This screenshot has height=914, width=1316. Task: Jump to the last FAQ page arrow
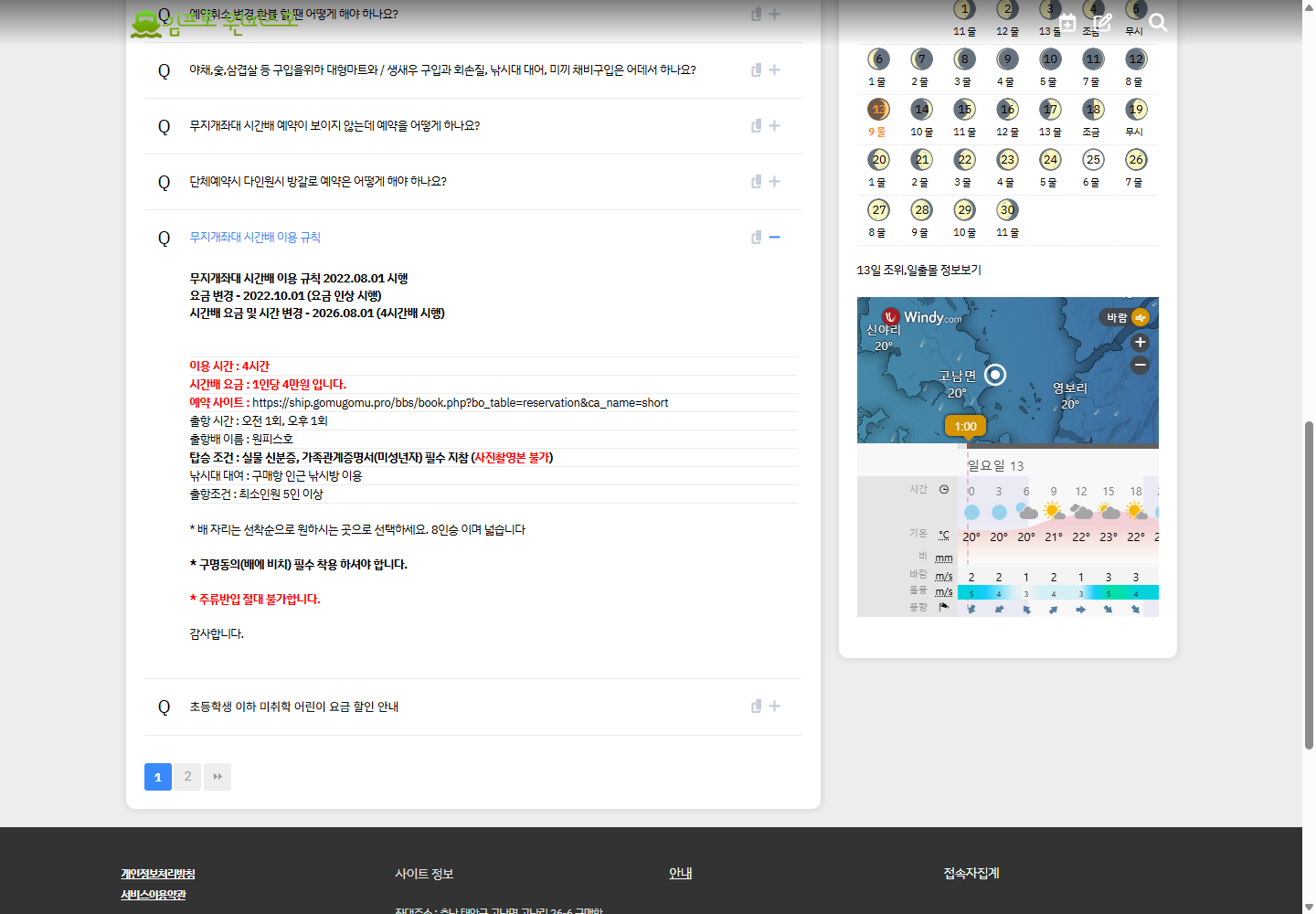click(x=218, y=777)
